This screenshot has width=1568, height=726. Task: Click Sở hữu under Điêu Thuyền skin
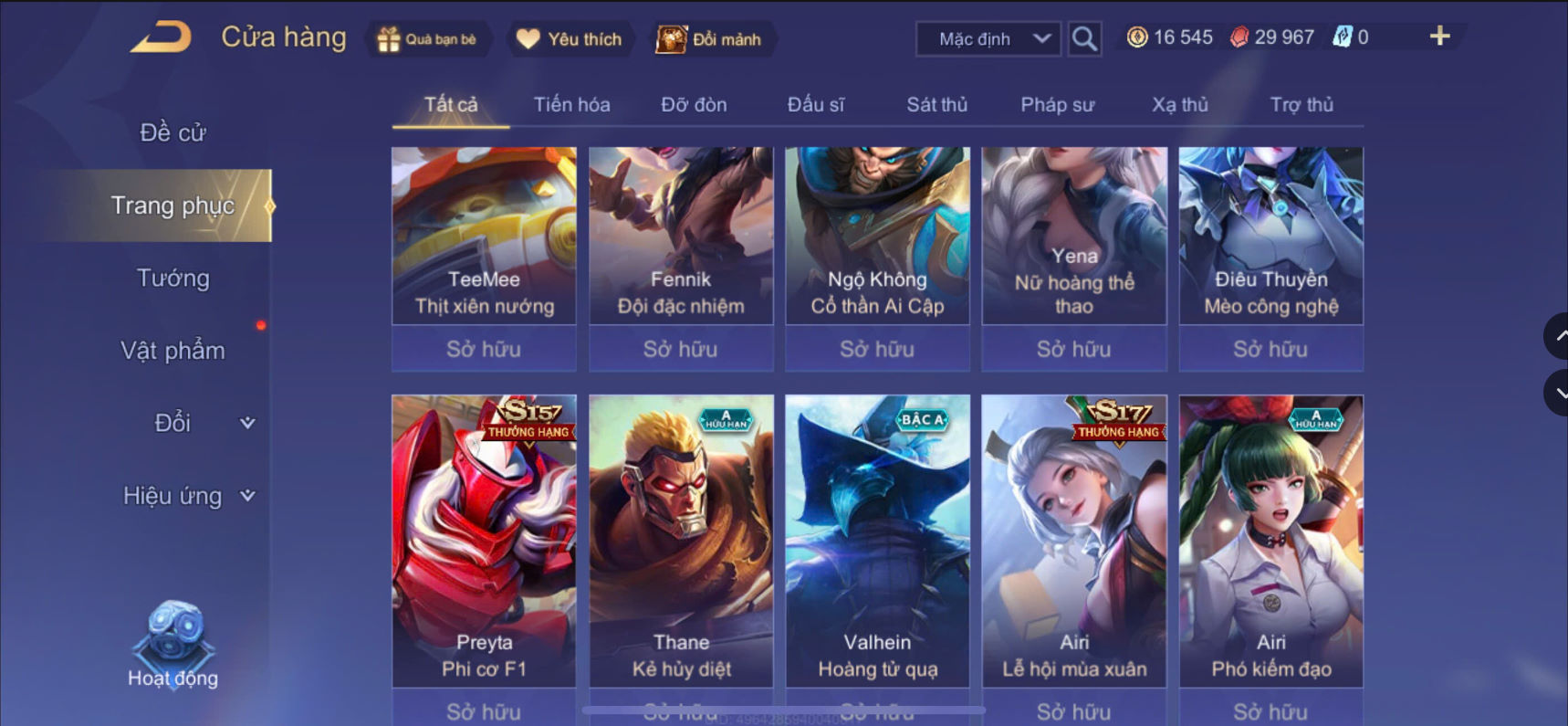[1270, 349]
